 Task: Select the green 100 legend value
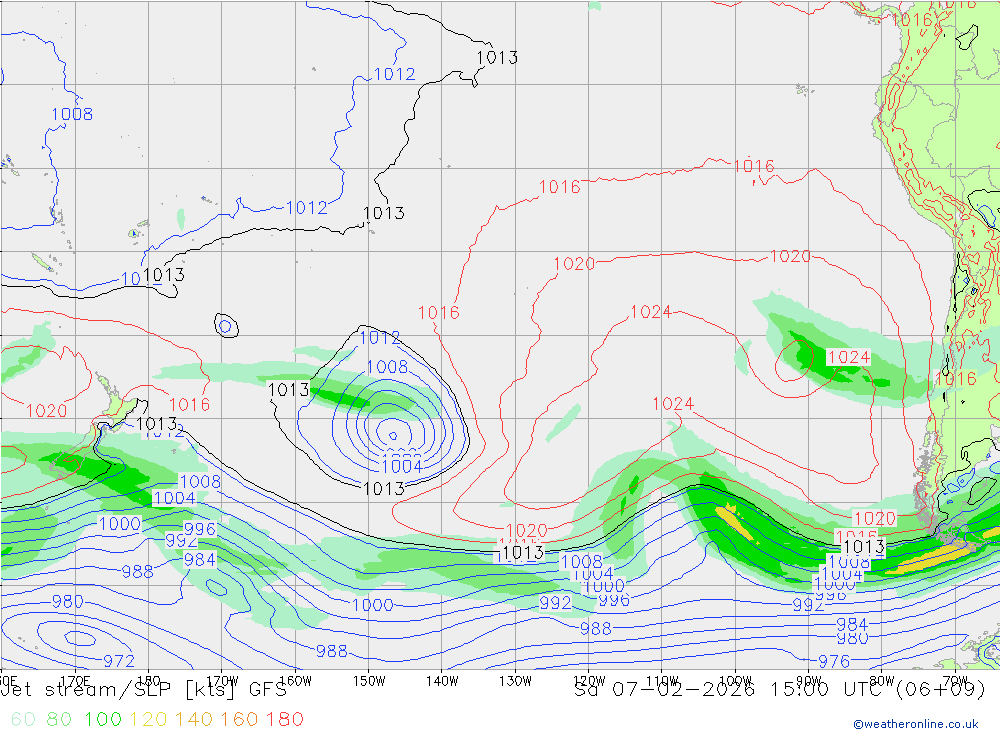pyautogui.click(x=103, y=720)
